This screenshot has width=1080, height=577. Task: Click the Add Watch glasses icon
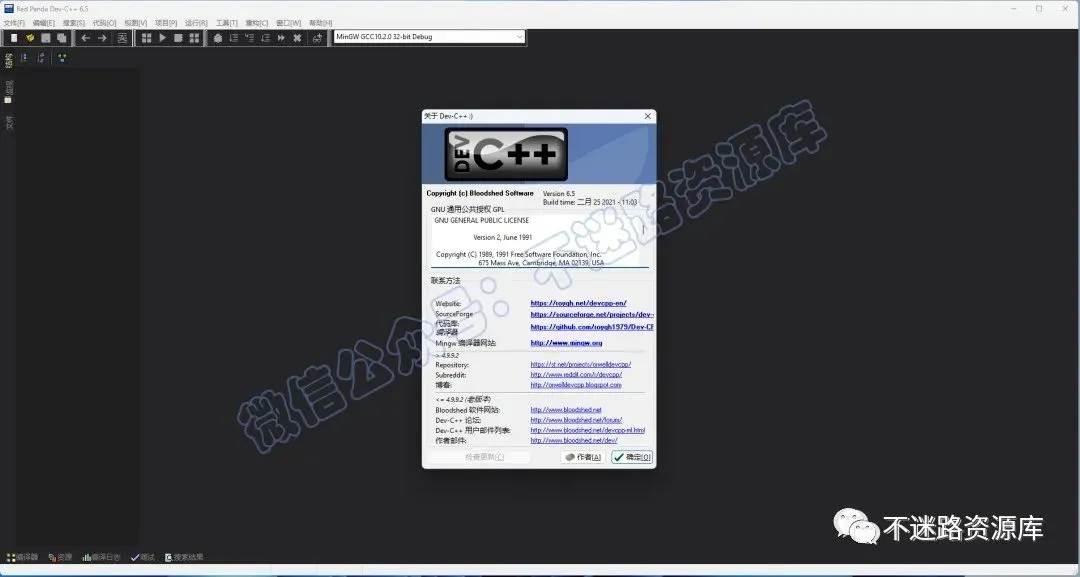[317, 38]
